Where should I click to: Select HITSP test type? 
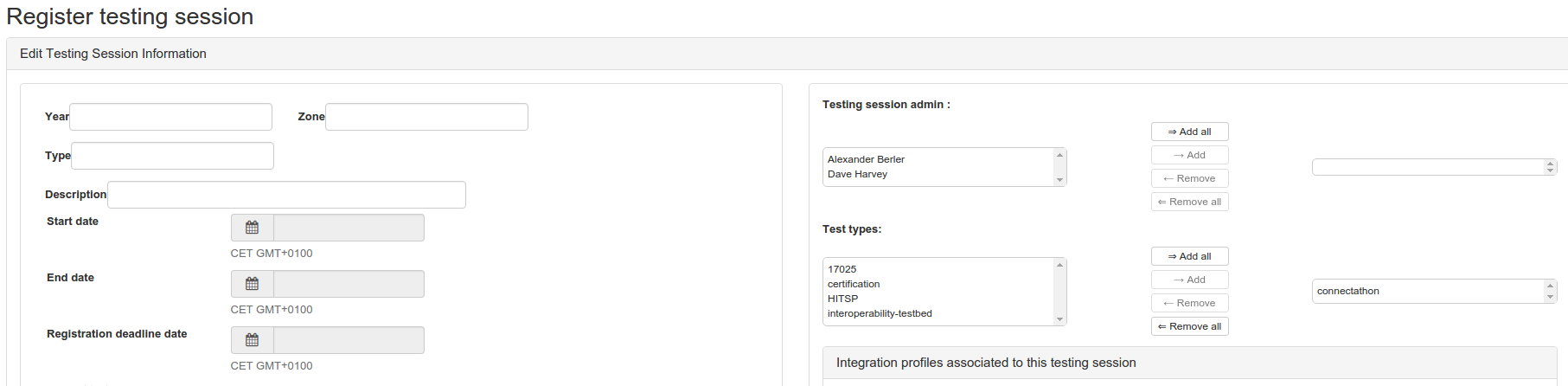click(842, 299)
